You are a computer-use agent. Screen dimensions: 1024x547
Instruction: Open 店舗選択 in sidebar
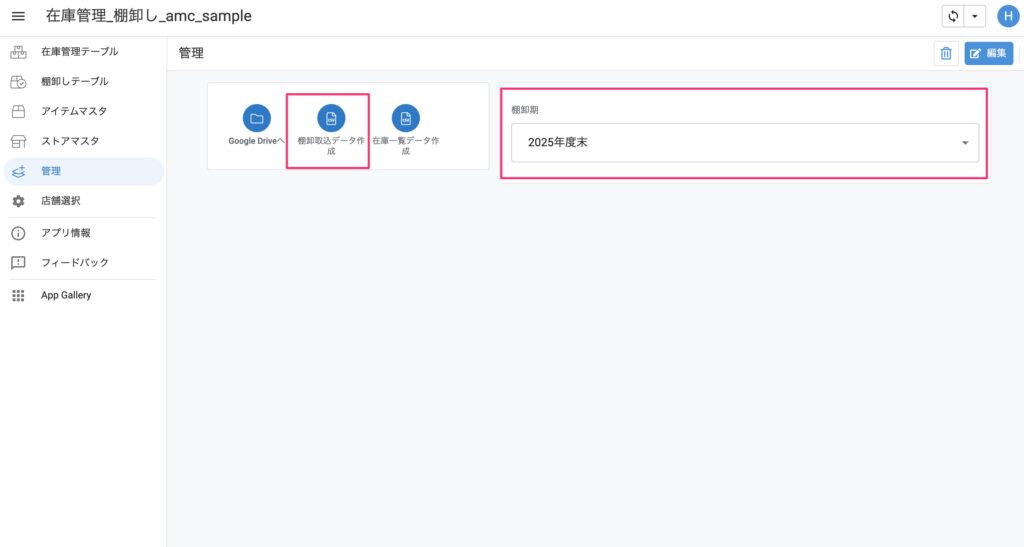pos(84,201)
